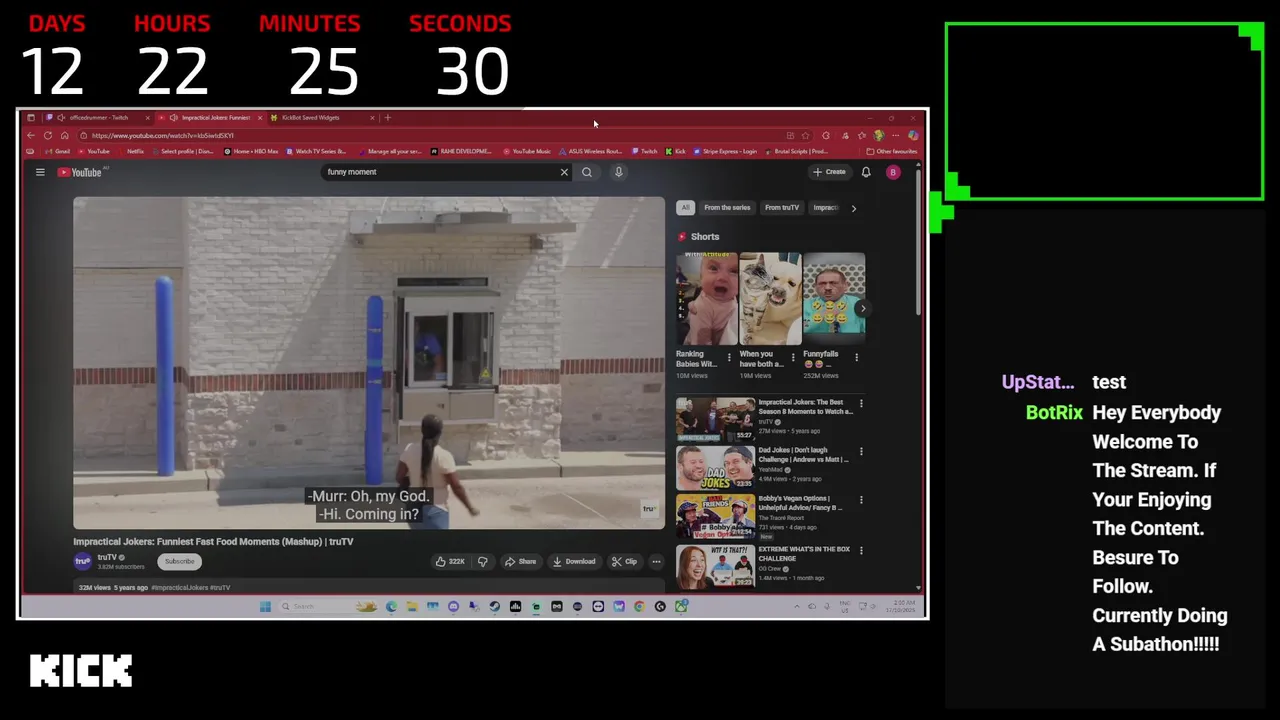The image size is (1280, 720).
Task: Download the Impractical Jokers video
Action: (x=574, y=561)
